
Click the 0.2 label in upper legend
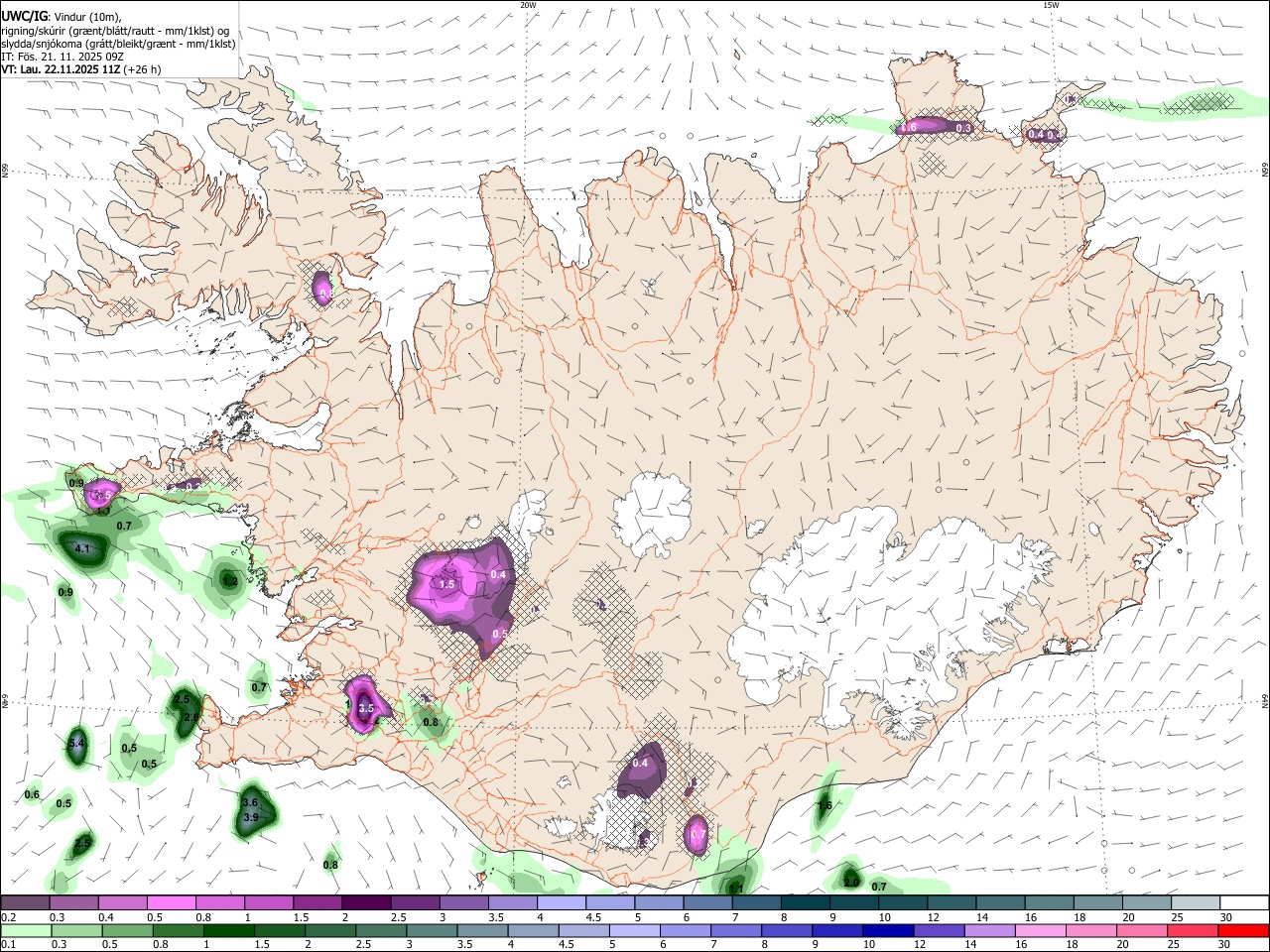pyautogui.click(x=8, y=917)
